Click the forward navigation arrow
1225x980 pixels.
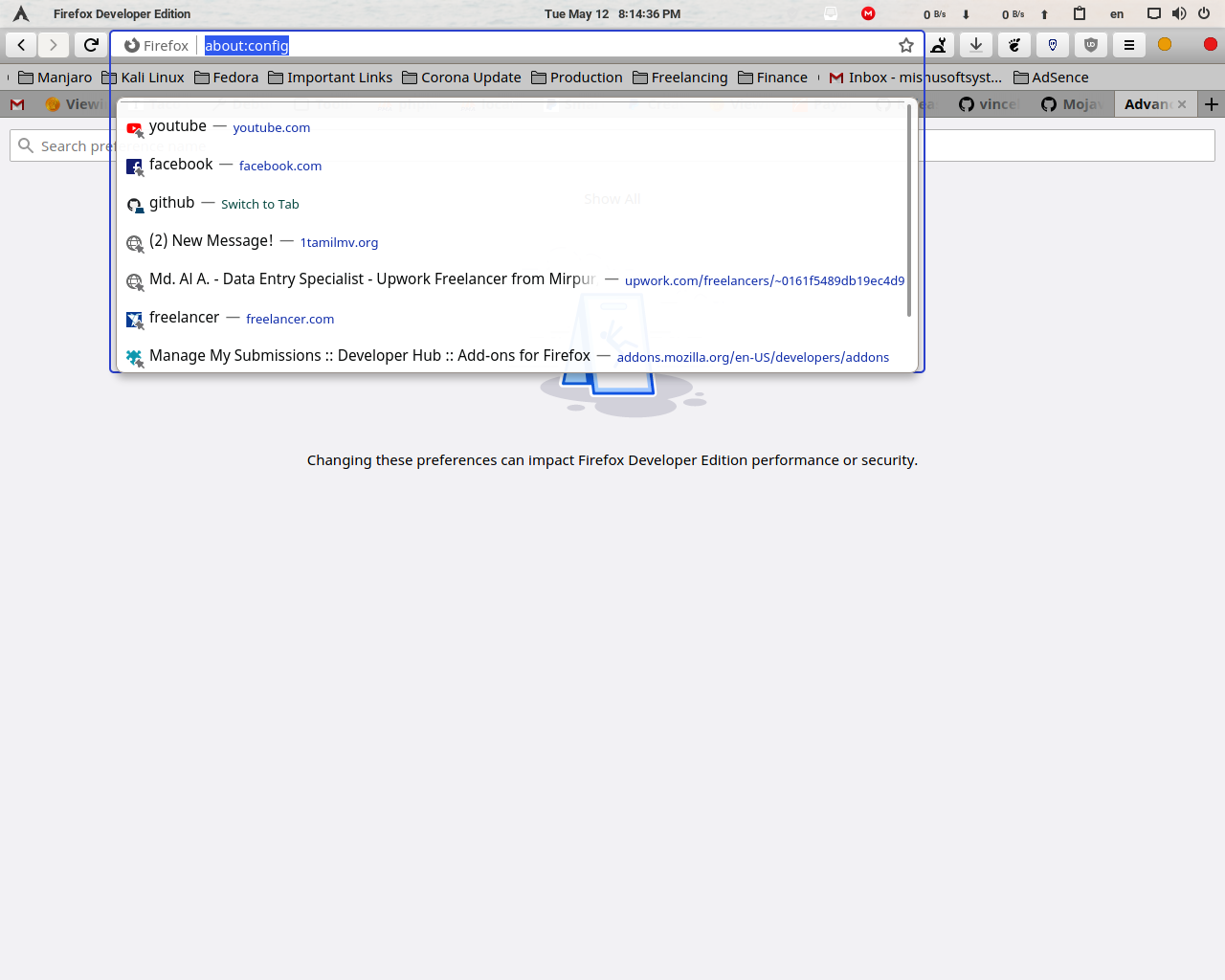[53, 44]
